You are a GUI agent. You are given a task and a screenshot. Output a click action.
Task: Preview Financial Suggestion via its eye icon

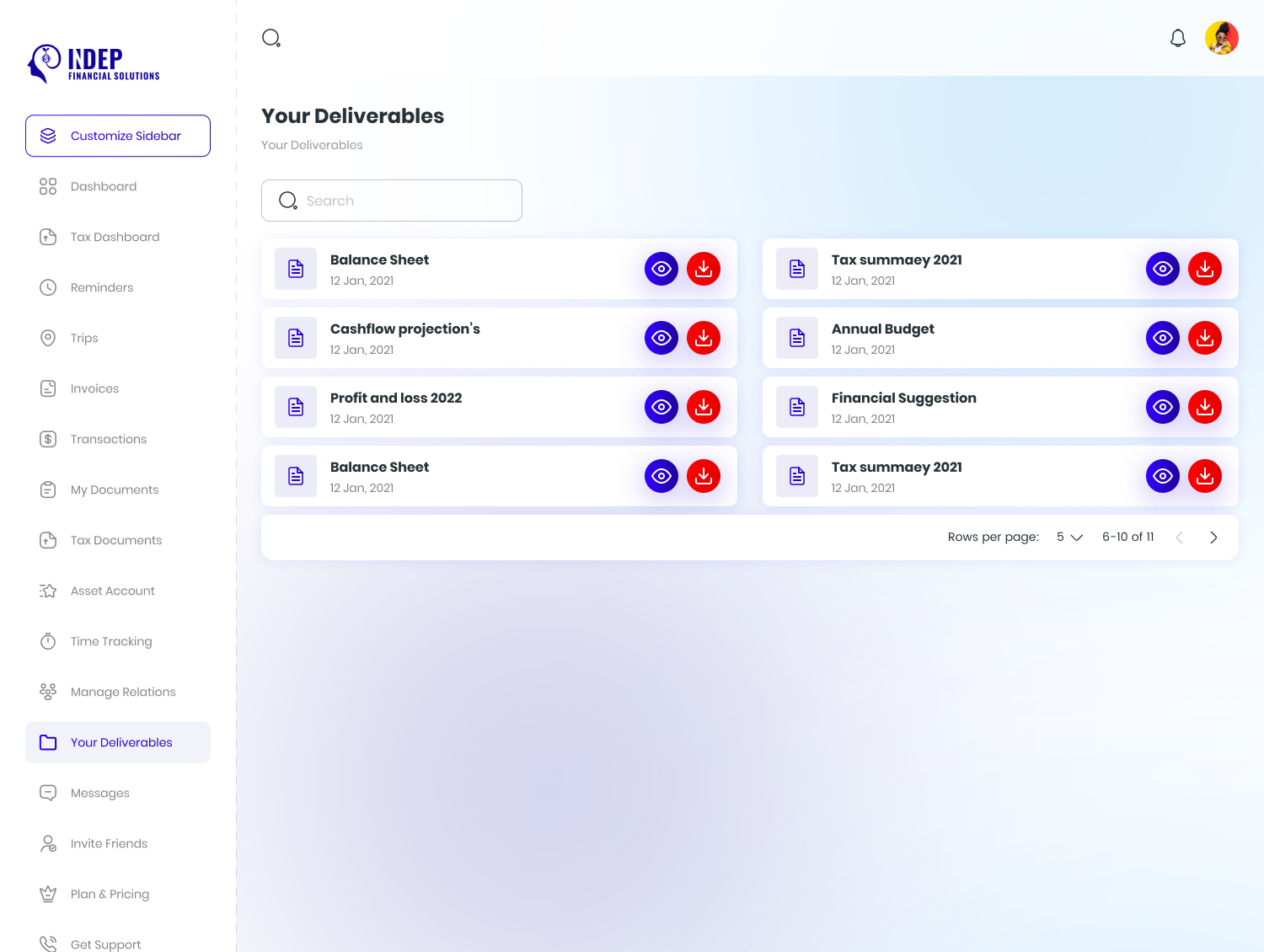1163,406
